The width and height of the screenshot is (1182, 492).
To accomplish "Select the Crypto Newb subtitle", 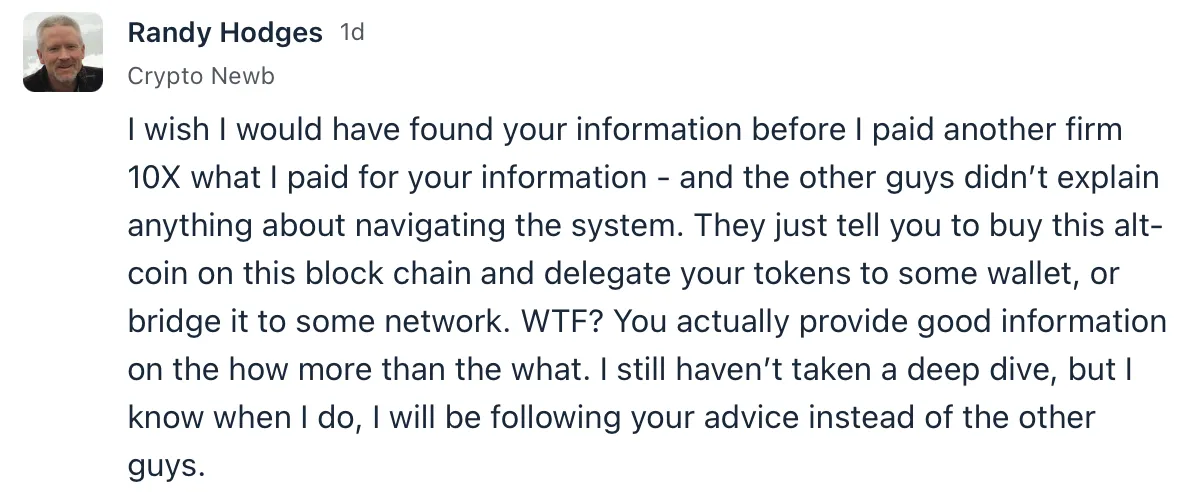I will click(x=201, y=76).
